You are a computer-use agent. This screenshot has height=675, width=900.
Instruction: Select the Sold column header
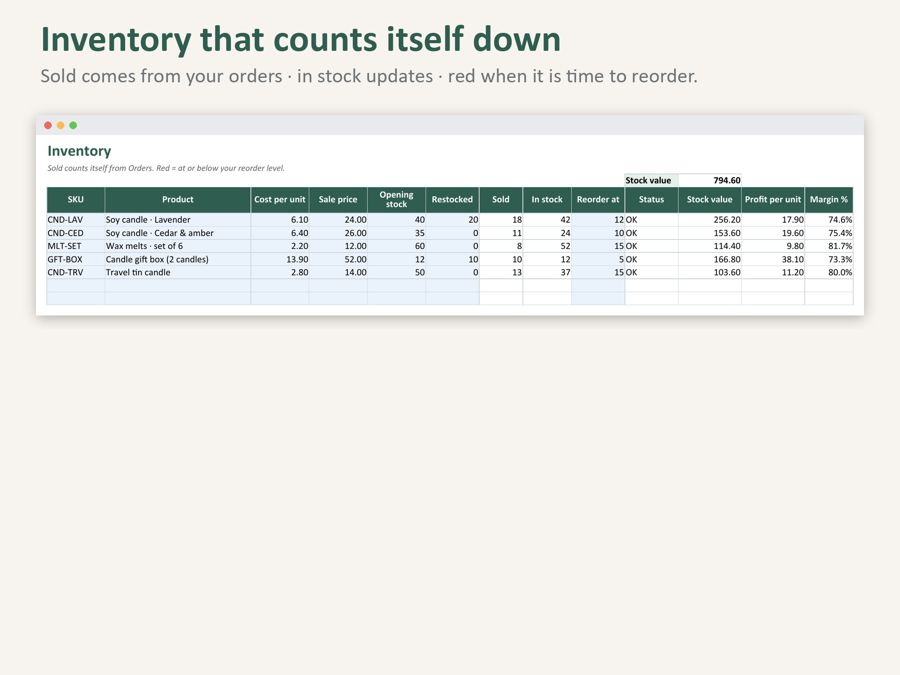click(x=501, y=200)
